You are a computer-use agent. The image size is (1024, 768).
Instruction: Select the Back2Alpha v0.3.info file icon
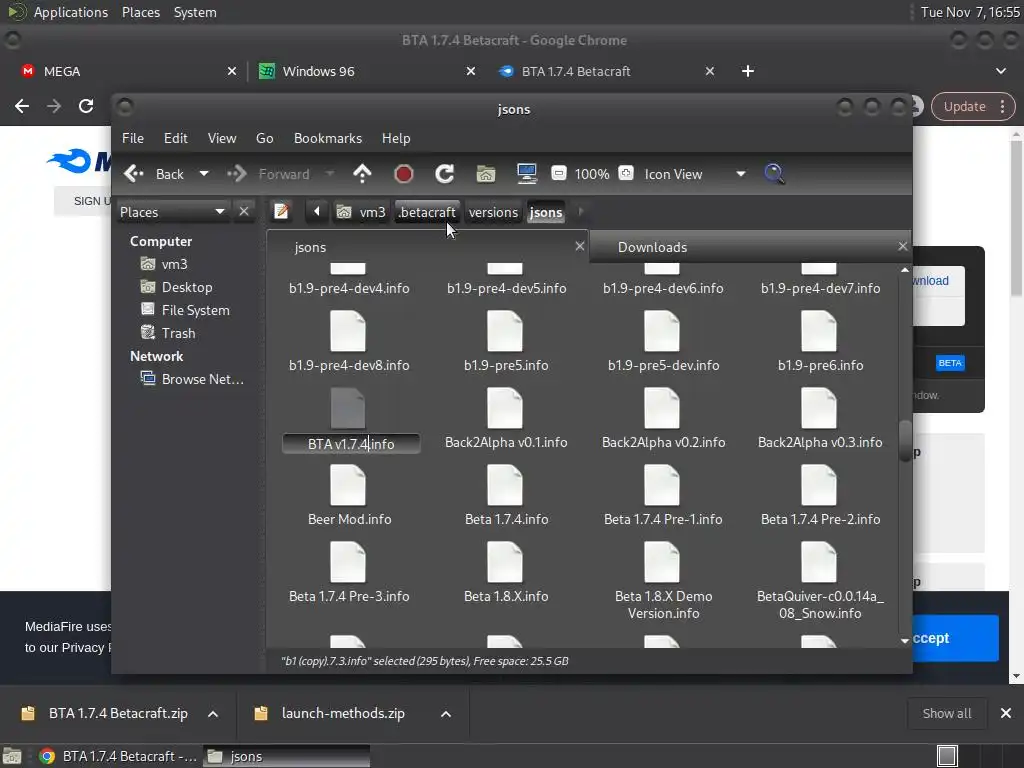818,408
